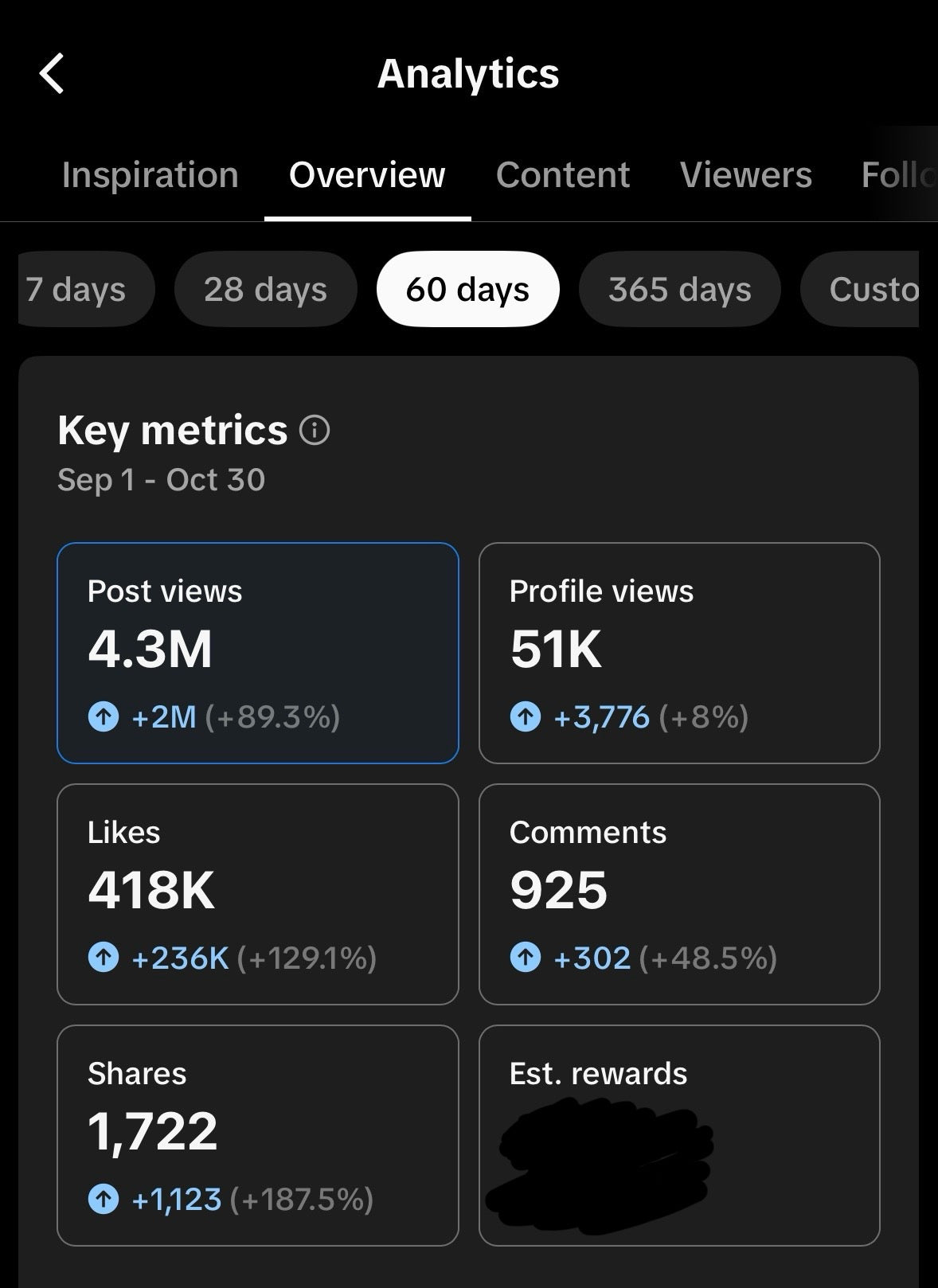Select the Post views metric card
The image size is (938, 1288).
[x=257, y=653]
